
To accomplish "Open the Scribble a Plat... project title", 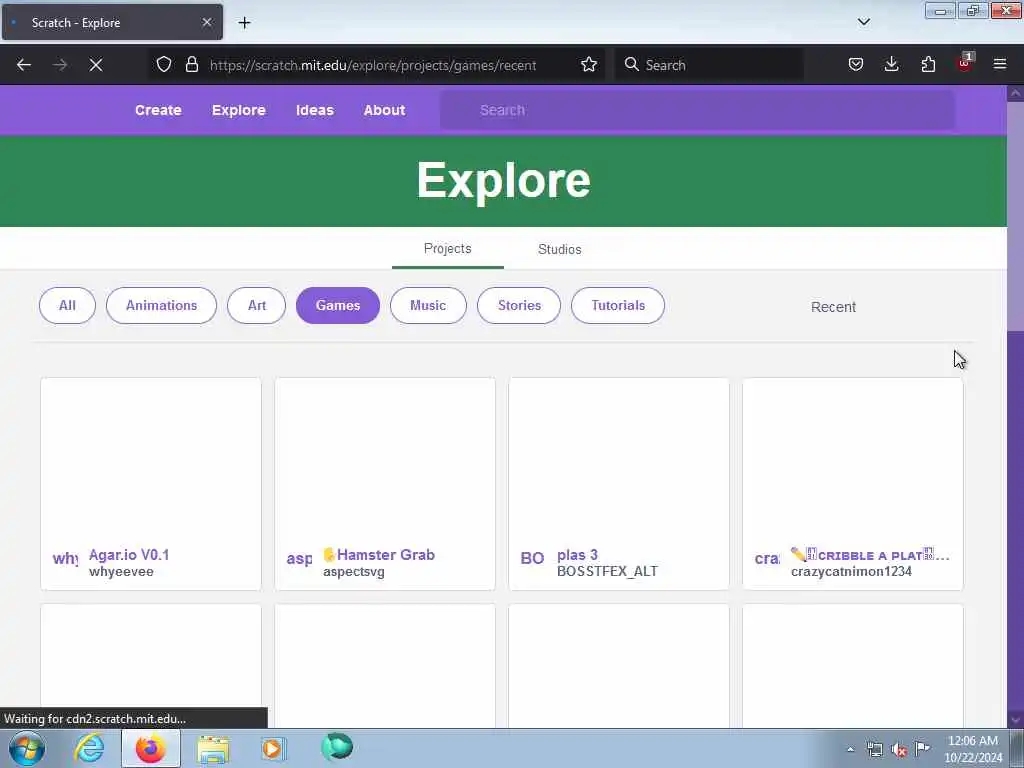I will click(x=870, y=555).
